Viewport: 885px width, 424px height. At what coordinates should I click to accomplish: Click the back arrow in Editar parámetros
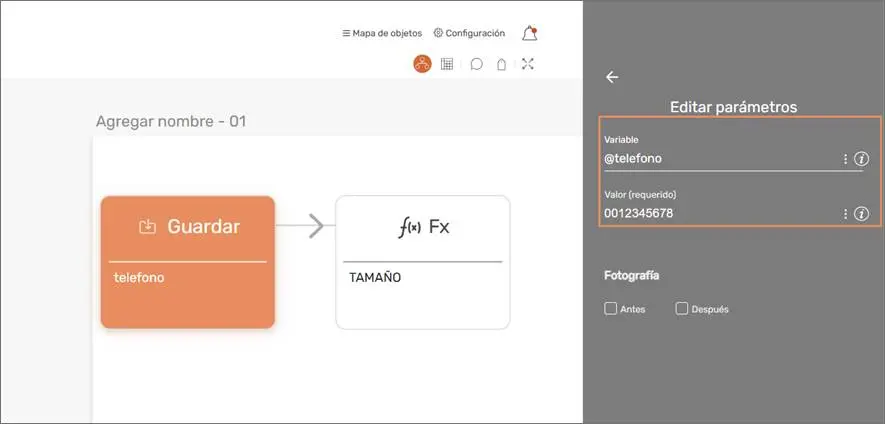pyautogui.click(x=612, y=77)
